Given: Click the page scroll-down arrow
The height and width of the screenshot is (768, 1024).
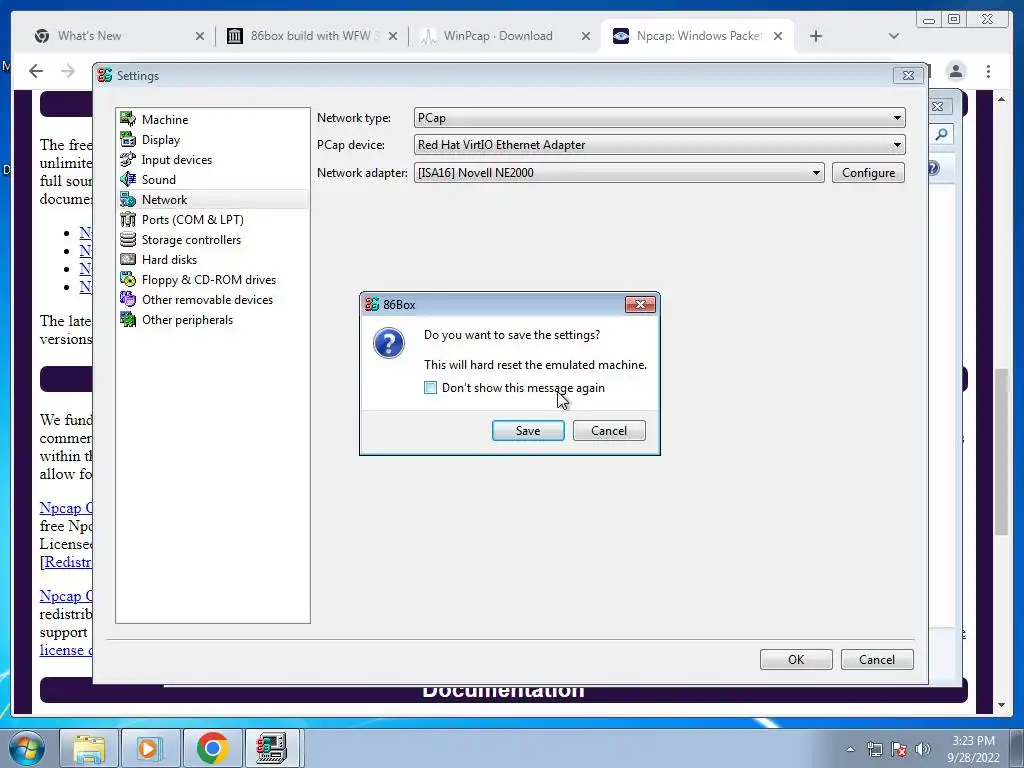Looking at the screenshot, I should 1001,705.
